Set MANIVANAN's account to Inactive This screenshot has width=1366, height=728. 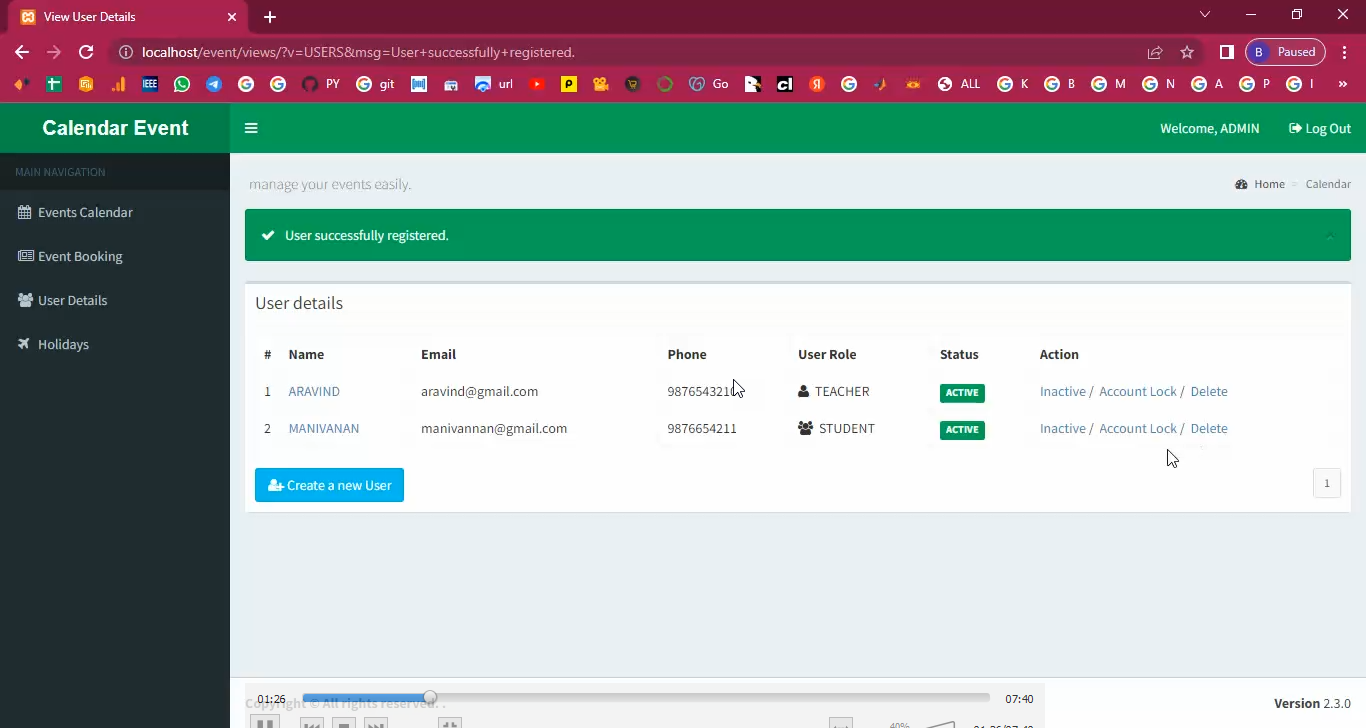(x=1062, y=429)
